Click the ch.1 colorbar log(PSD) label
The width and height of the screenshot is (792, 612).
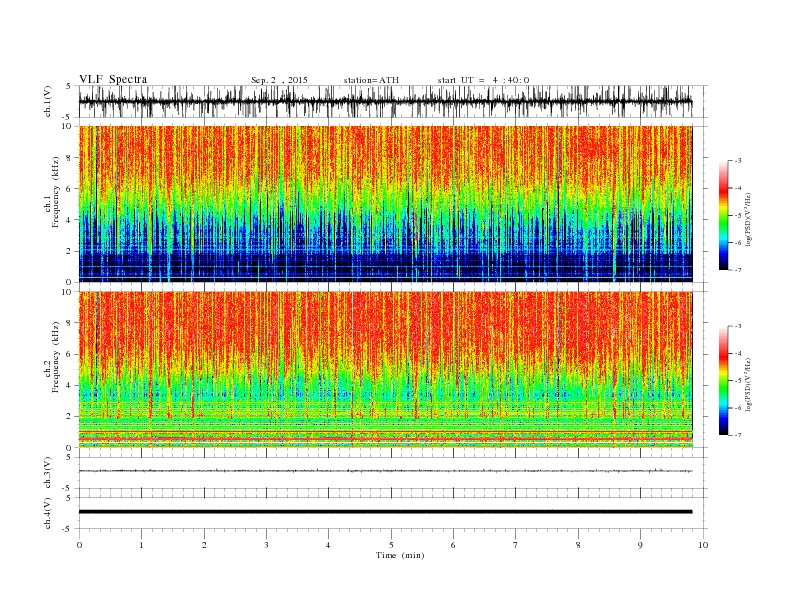(x=748, y=219)
